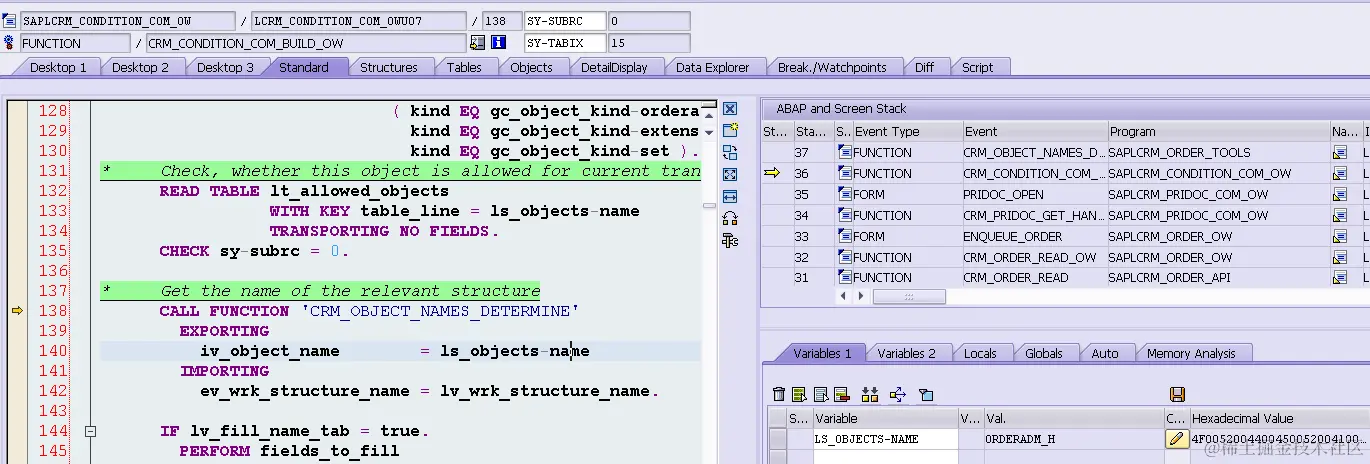Click the SY-TABIX value field
The image size is (1370, 464).
pyautogui.click(x=648, y=43)
